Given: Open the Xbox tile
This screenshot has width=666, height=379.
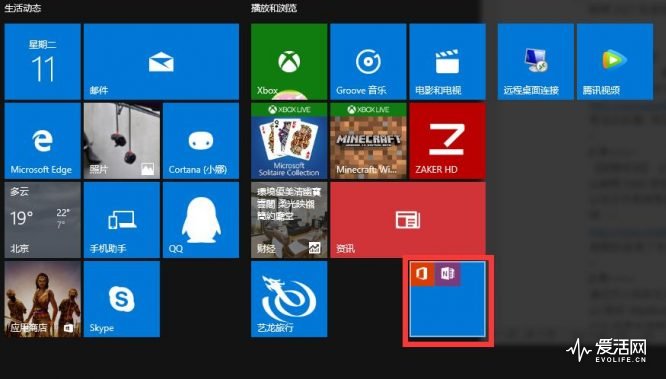Looking at the screenshot, I should 289,62.
